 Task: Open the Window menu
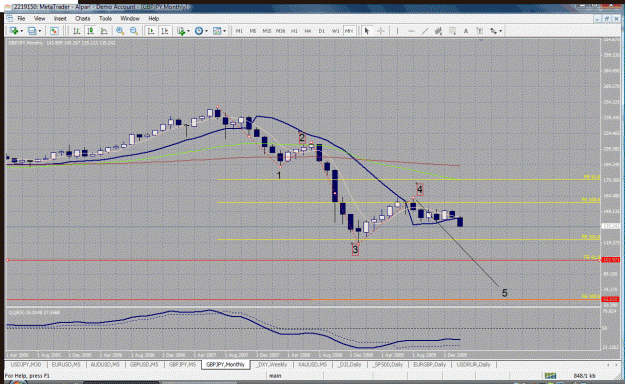(x=130, y=18)
